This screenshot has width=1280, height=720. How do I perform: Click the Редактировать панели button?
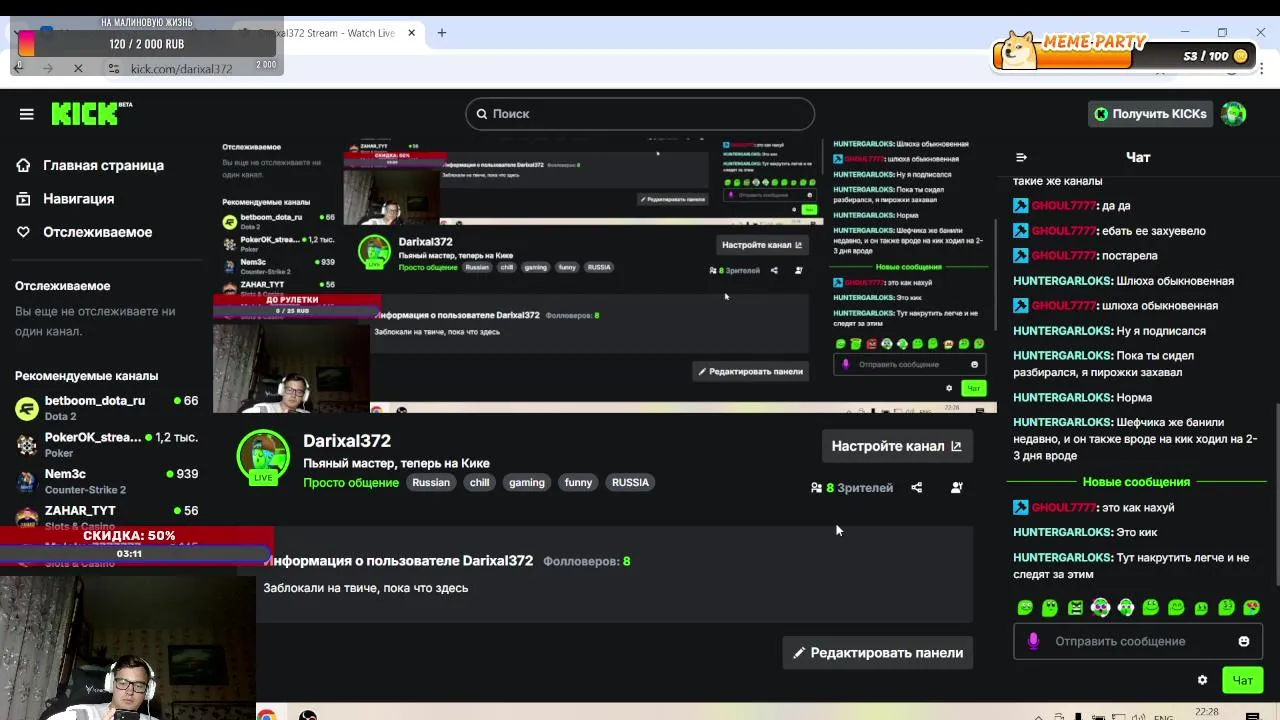coord(878,653)
